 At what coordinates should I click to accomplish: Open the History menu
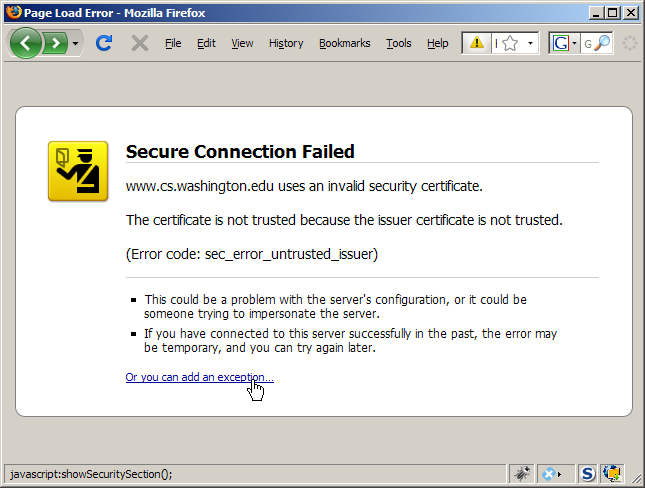286,43
